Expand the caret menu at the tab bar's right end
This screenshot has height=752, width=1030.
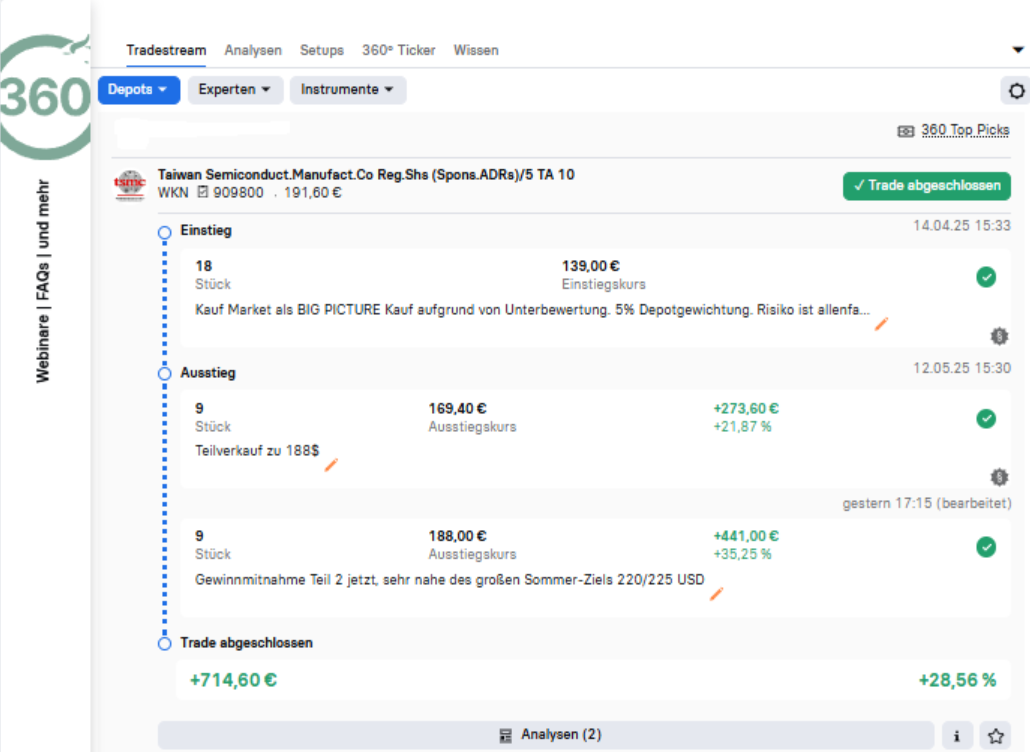tap(1018, 50)
